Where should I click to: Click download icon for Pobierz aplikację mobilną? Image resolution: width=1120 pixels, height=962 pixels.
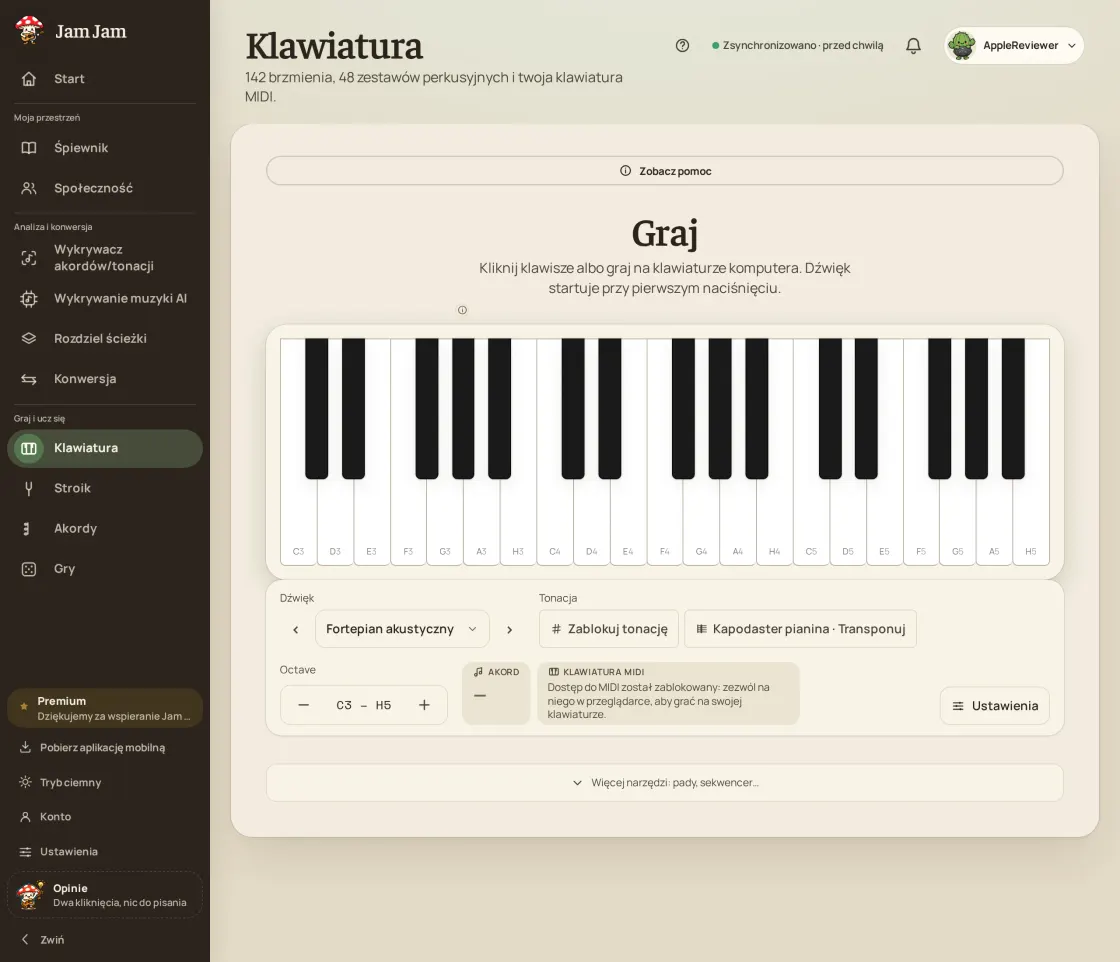tap(25, 747)
